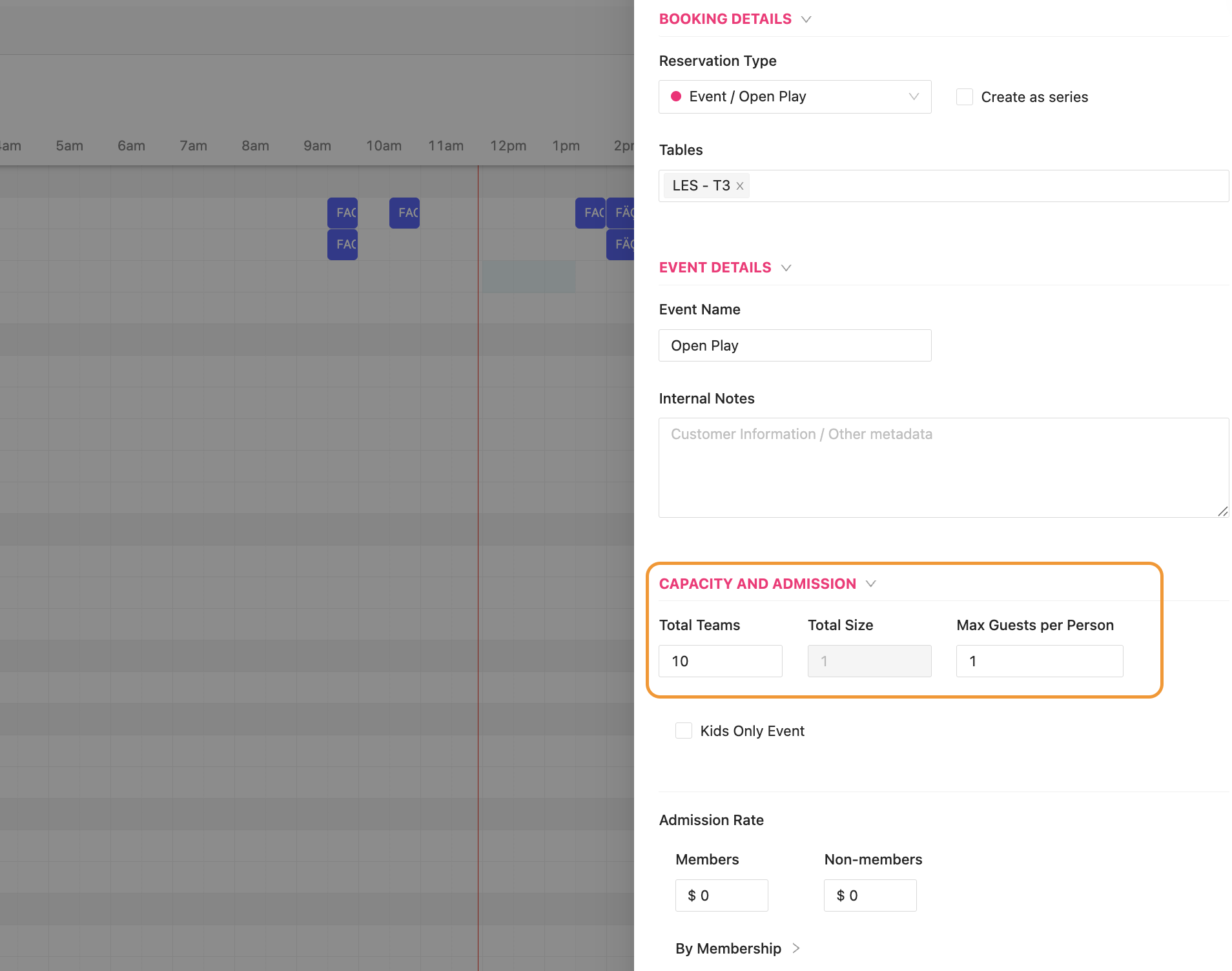1232x971 pixels.
Task: Click the light blue selected time slot
Action: (528, 276)
